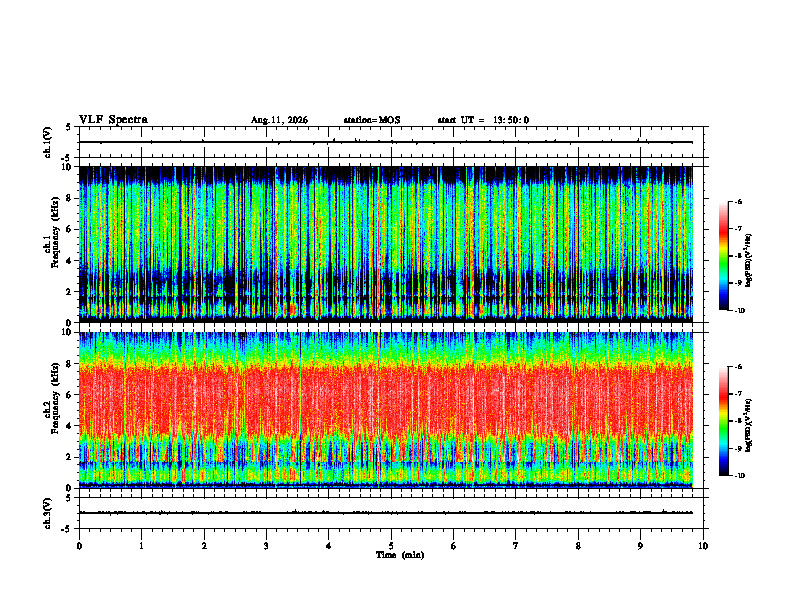Select the 0 tick on the time axis

pos(79,546)
